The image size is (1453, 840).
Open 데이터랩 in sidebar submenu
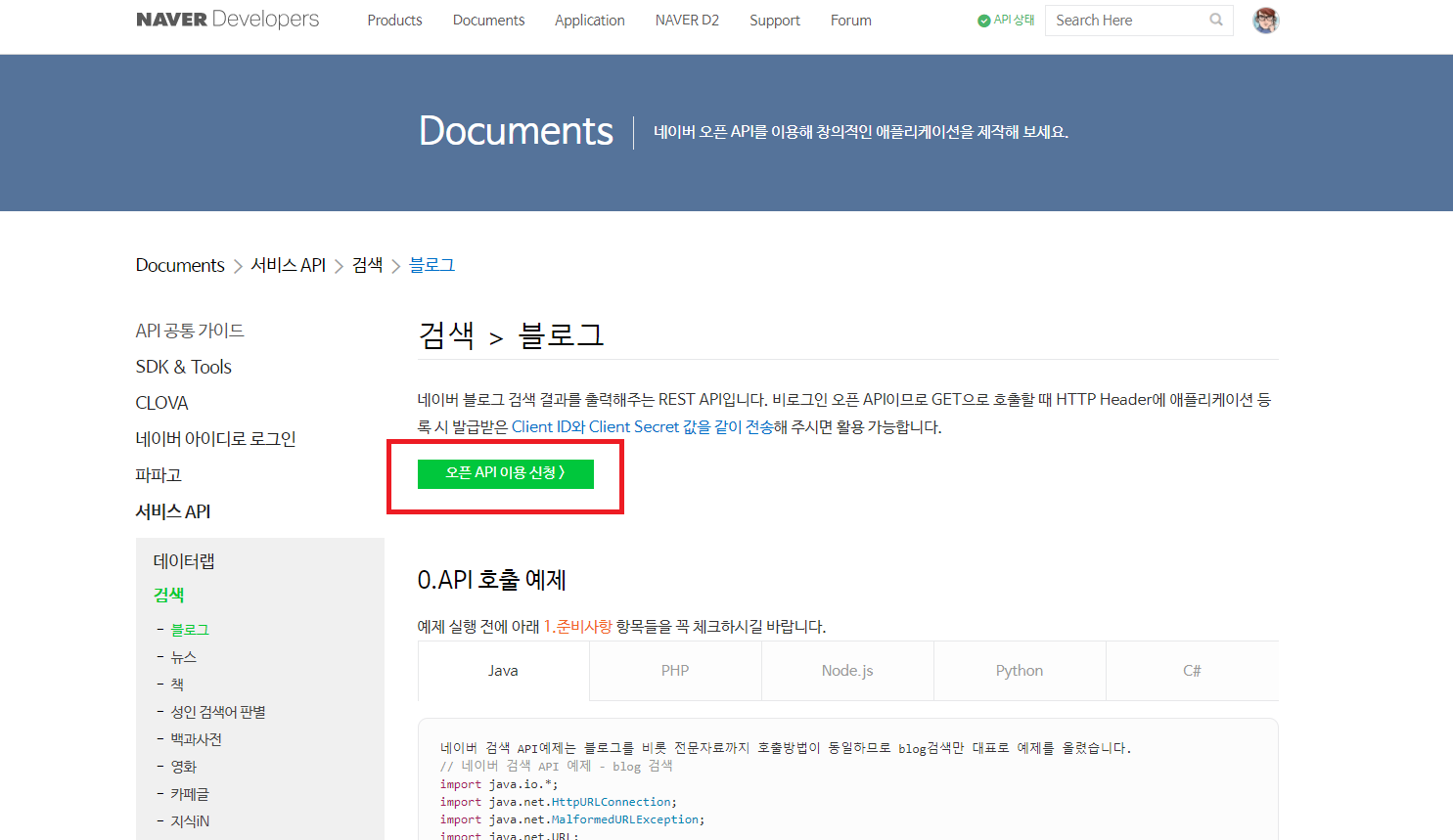coord(184,561)
